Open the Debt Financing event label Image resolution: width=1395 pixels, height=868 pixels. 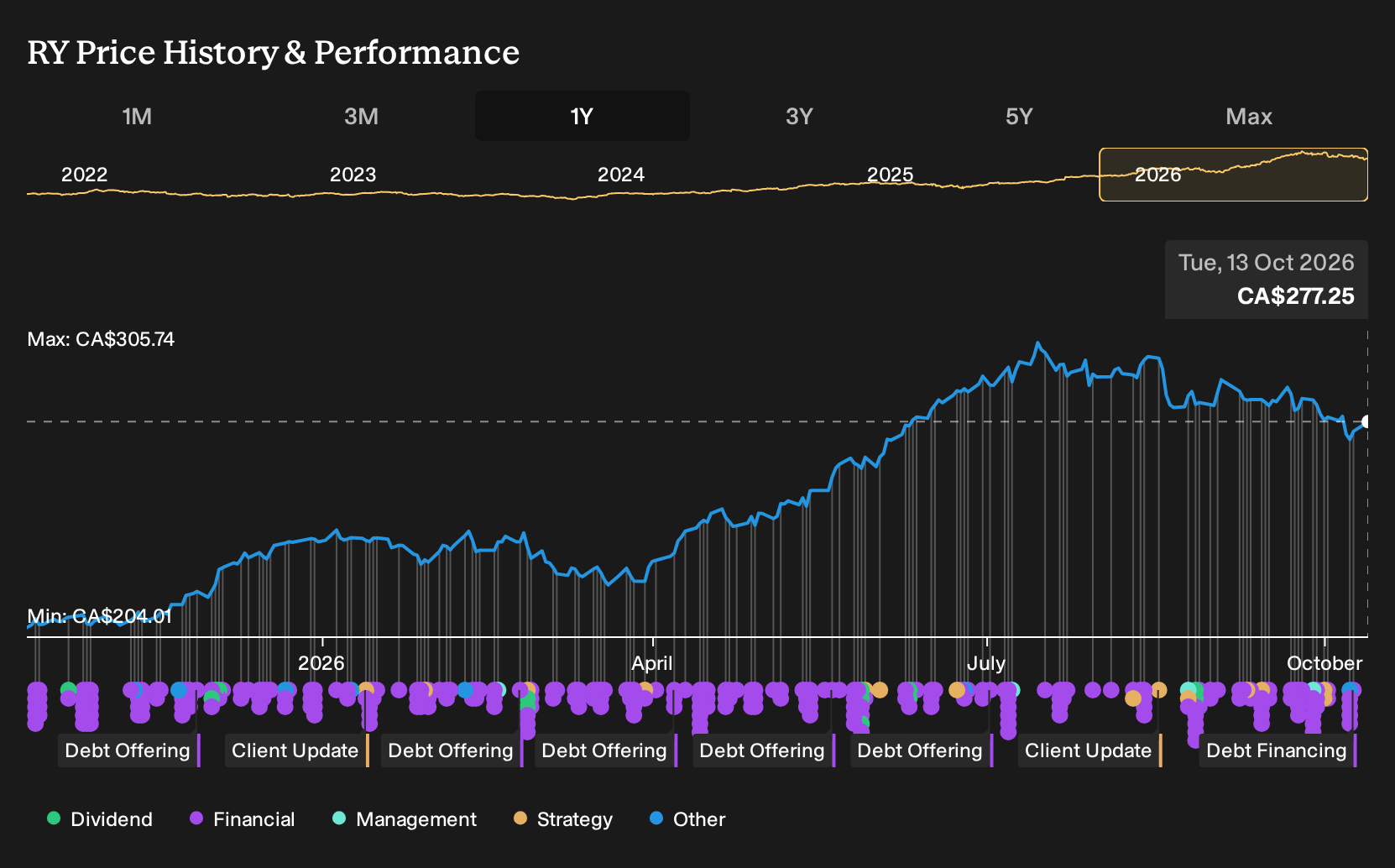pyautogui.click(x=1276, y=750)
